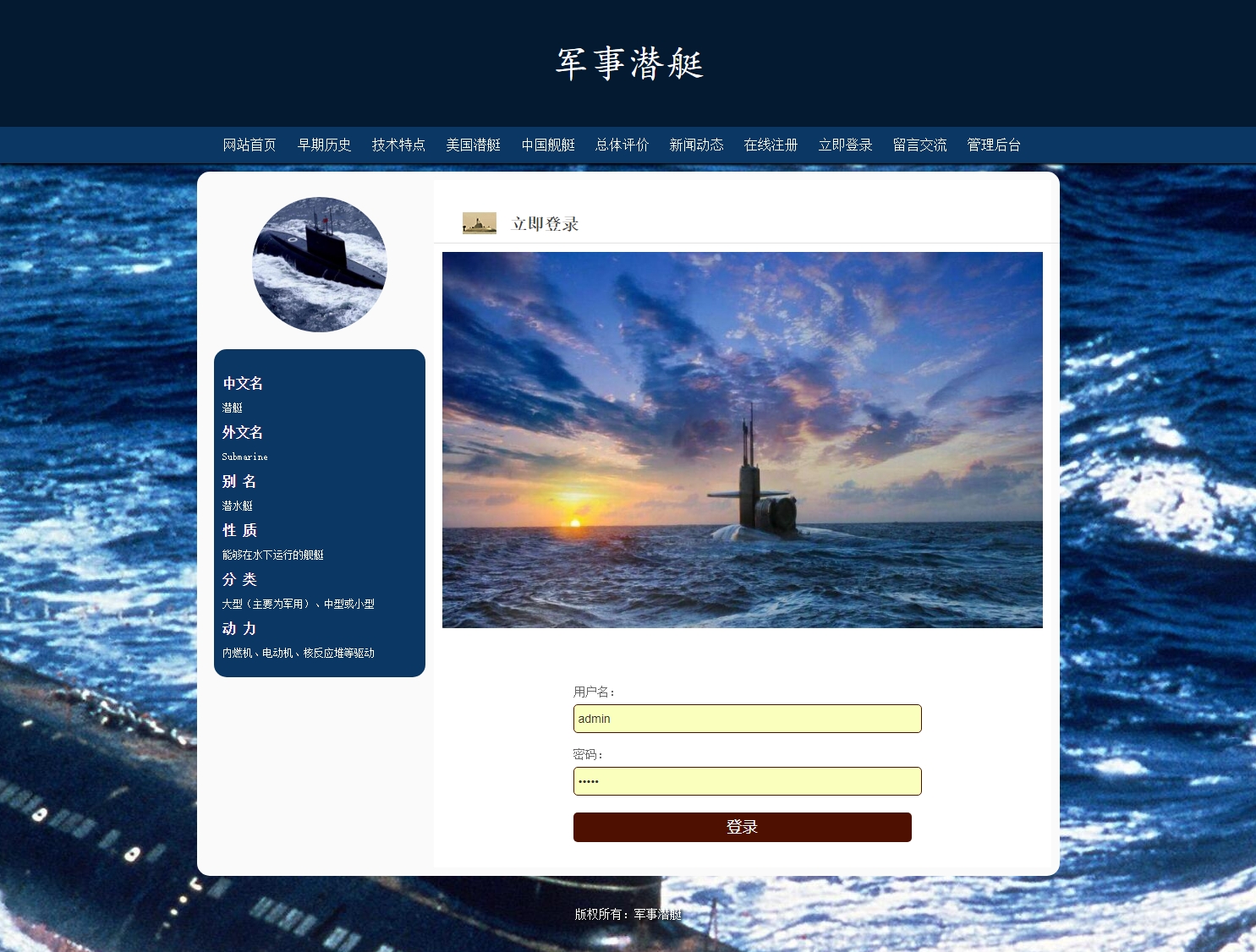Click the small warship icon beside 立即登录 heading
1256x952 pixels.
pyautogui.click(x=480, y=223)
